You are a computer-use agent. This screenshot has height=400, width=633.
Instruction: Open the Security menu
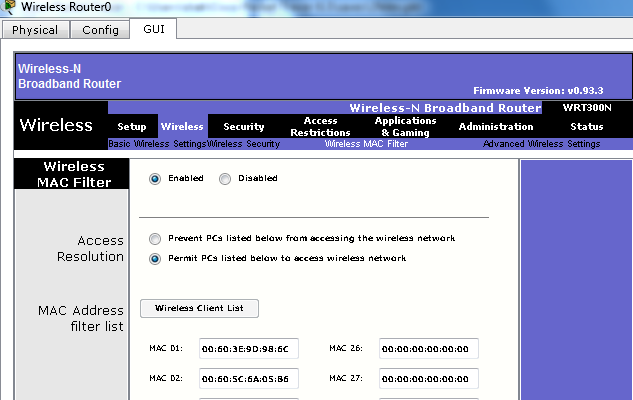click(x=244, y=127)
